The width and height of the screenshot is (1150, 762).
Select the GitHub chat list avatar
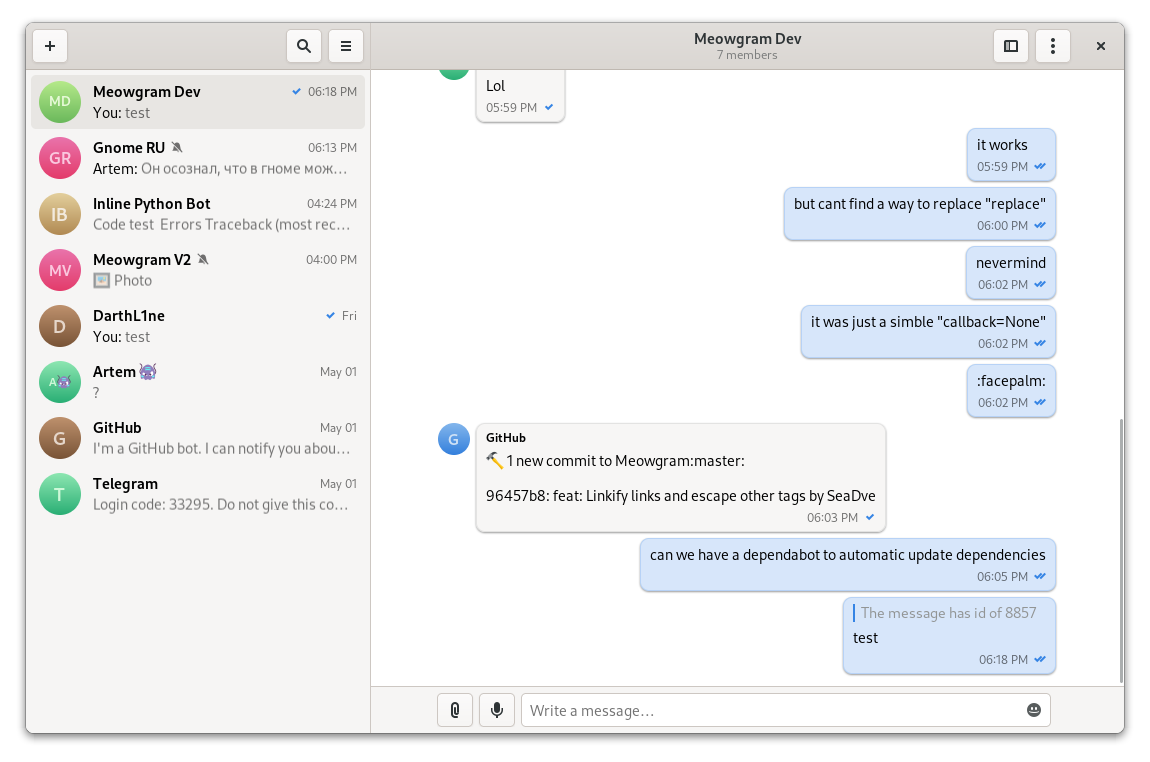(x=59, y=438)
